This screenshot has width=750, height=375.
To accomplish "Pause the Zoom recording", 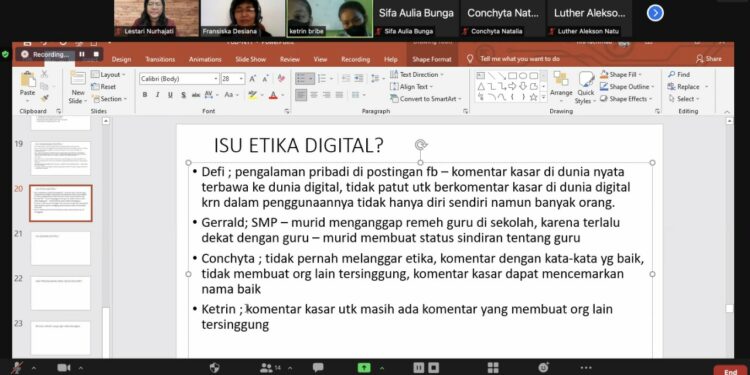I will [x=82, y=55].
